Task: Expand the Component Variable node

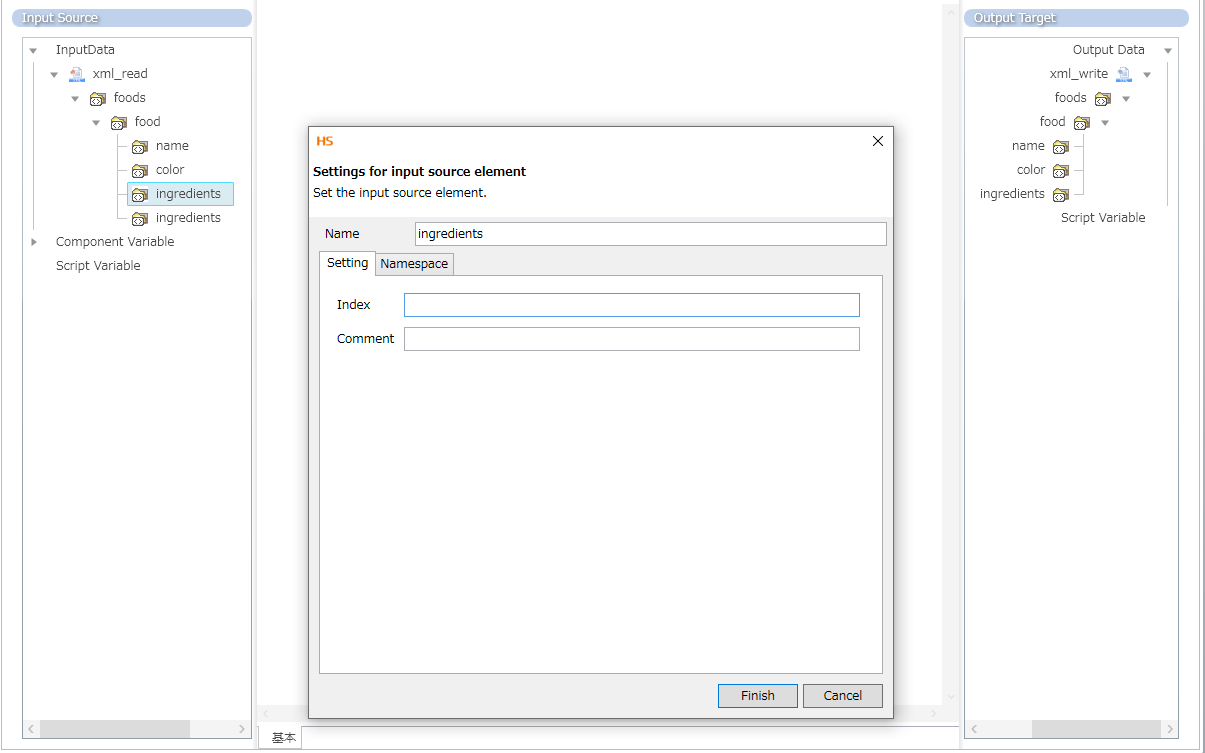Action: click(33, 242)
